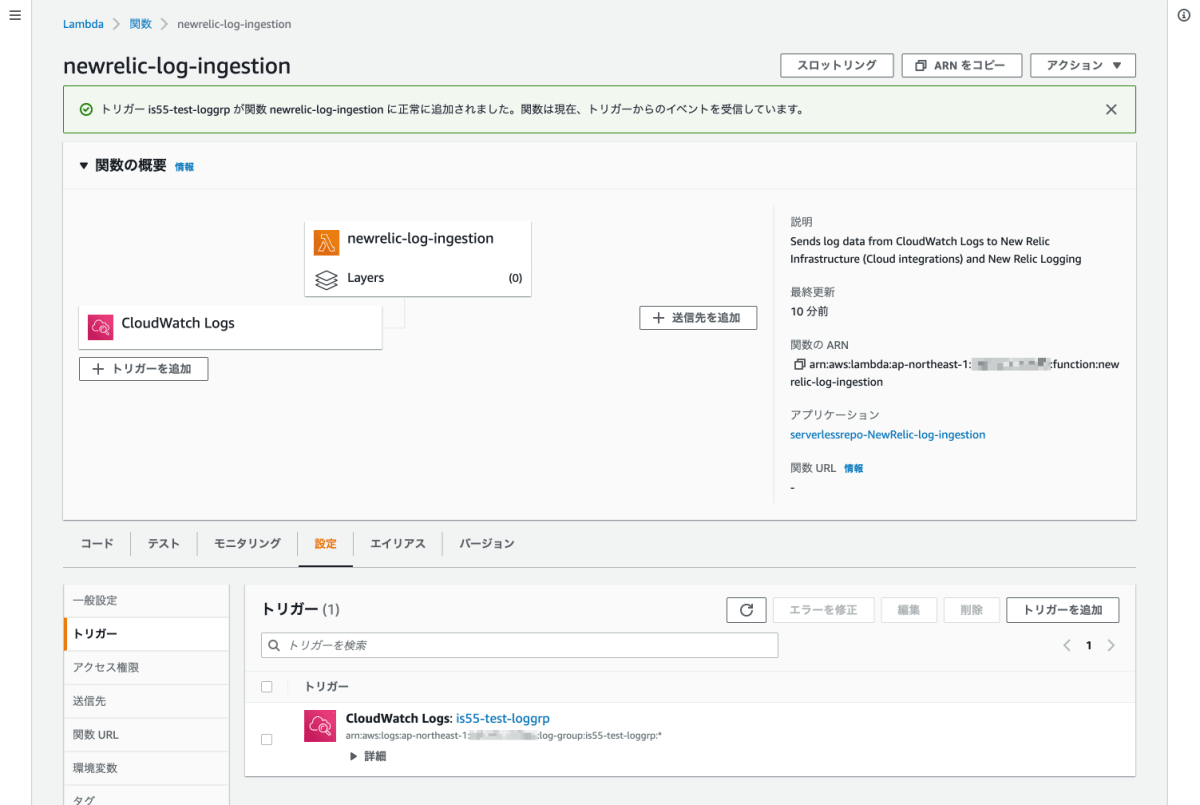The width and height of the screenshot is (1200, 805).
Task: Focus the トリガーを検索 search field
Action: 519,645
